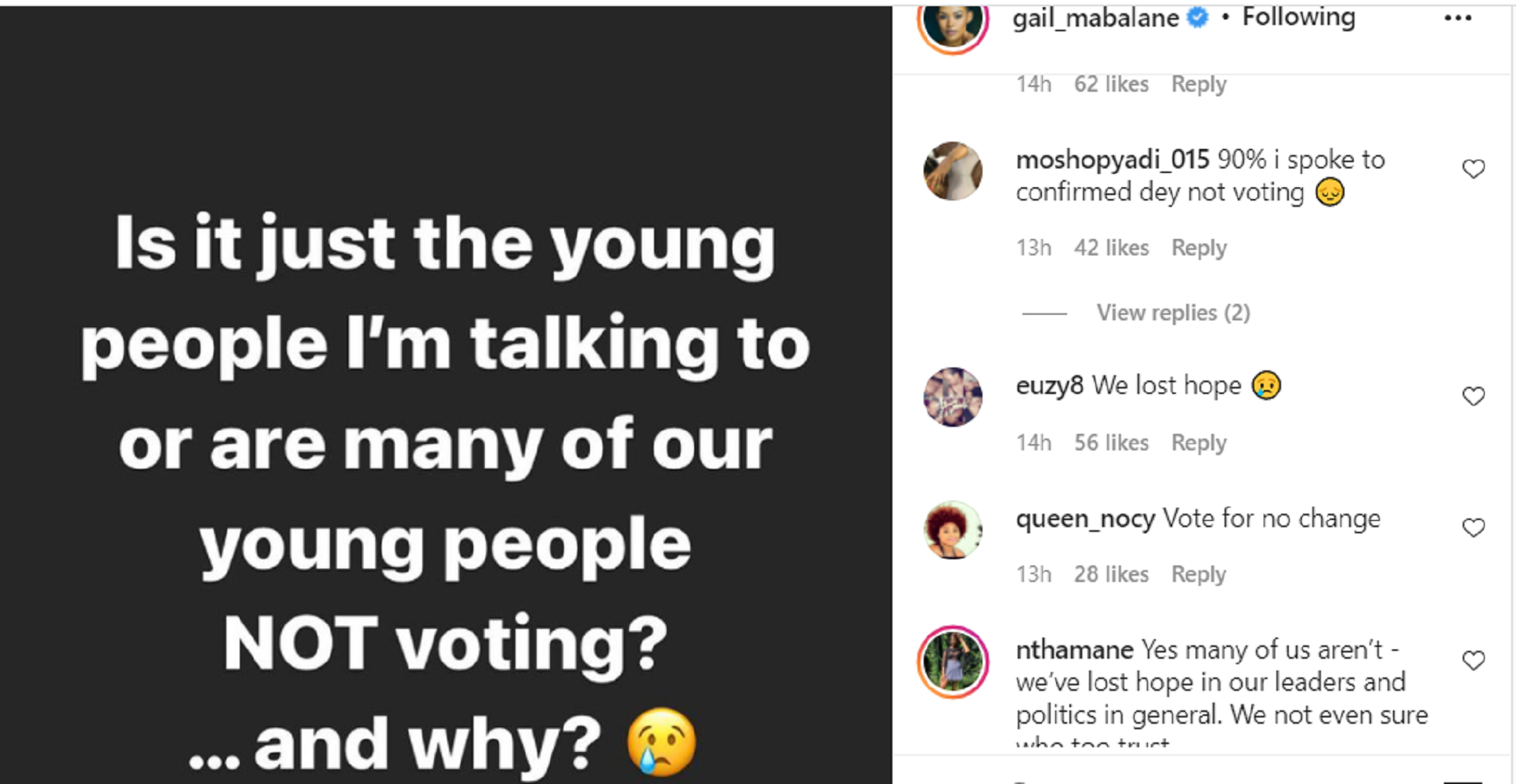Click the Following button next to gail_mabalane

coord(1298,17)
